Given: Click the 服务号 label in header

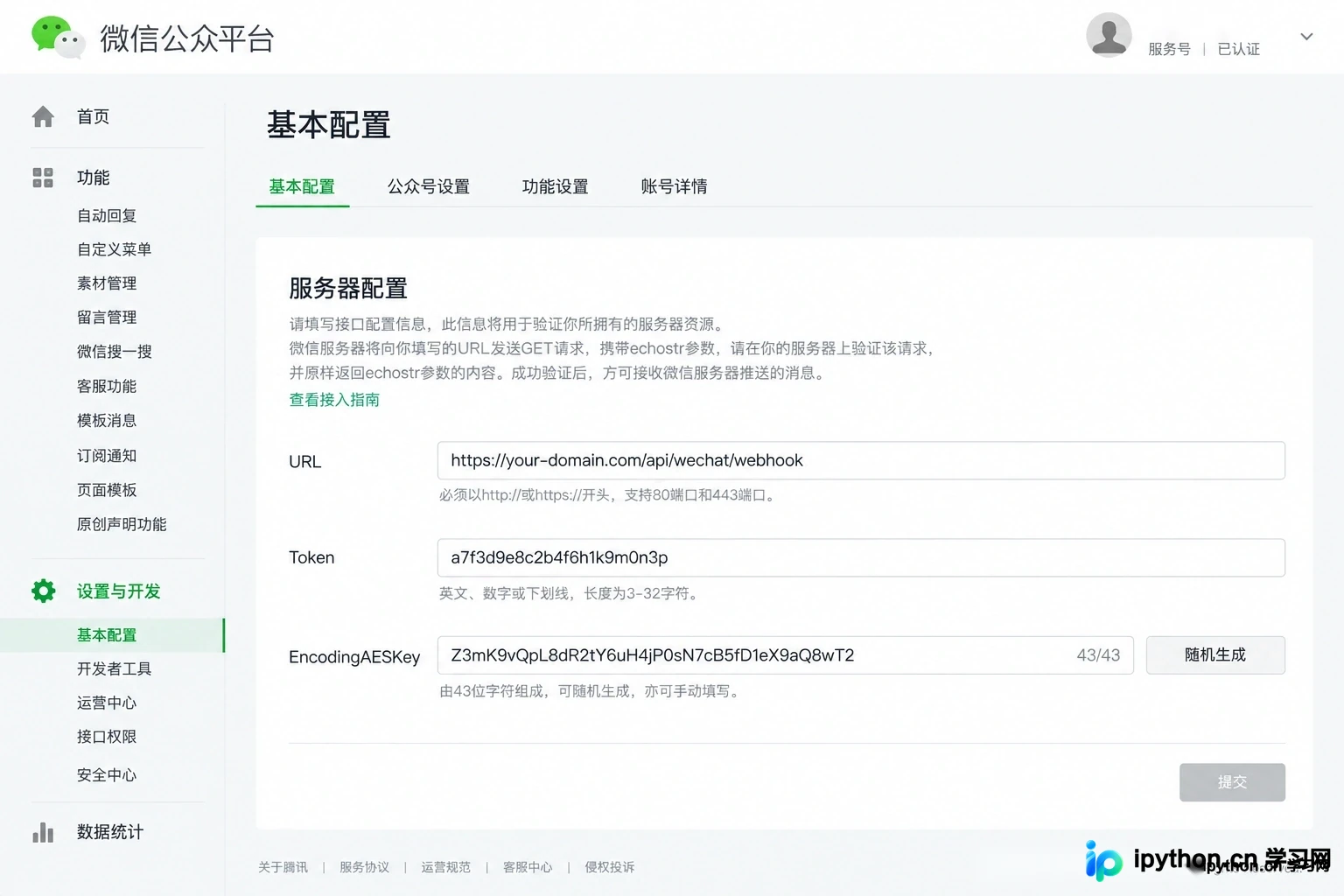Looking at the screenshot, I should tap(1169, 49).
